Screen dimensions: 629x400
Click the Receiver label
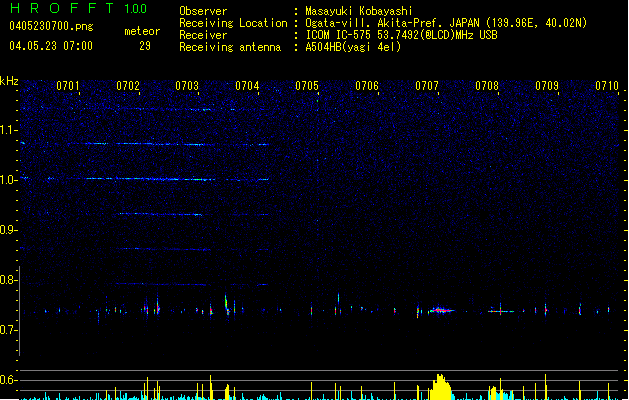point(203,35)
